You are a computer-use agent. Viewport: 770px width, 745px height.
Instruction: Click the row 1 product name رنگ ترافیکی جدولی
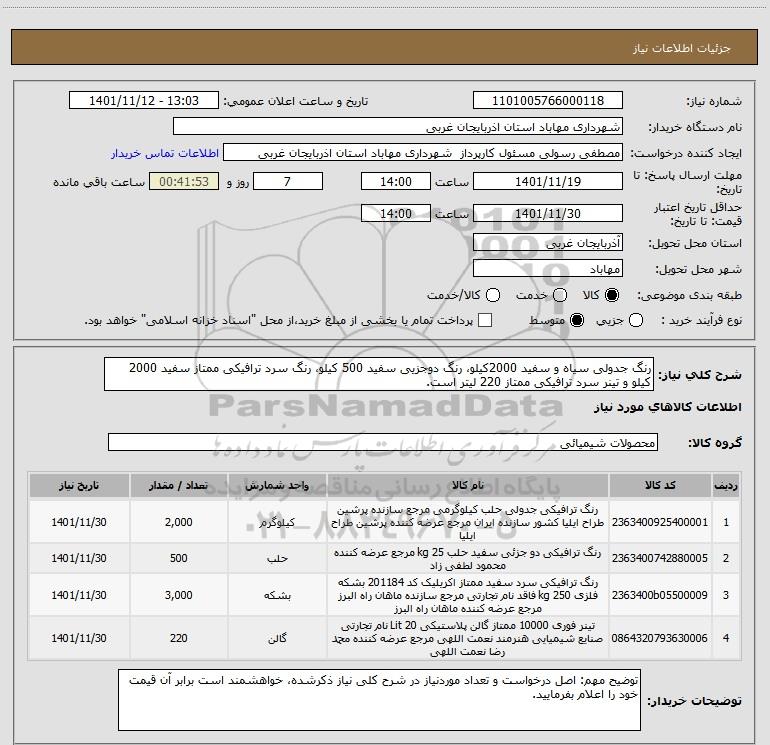point(468,522)
